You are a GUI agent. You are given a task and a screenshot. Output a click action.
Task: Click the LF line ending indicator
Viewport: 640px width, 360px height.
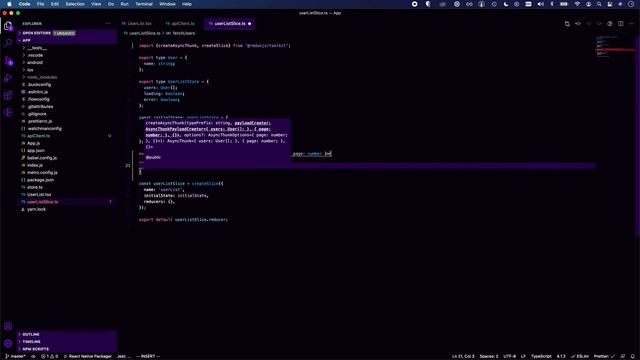click(x=523, y=356)
